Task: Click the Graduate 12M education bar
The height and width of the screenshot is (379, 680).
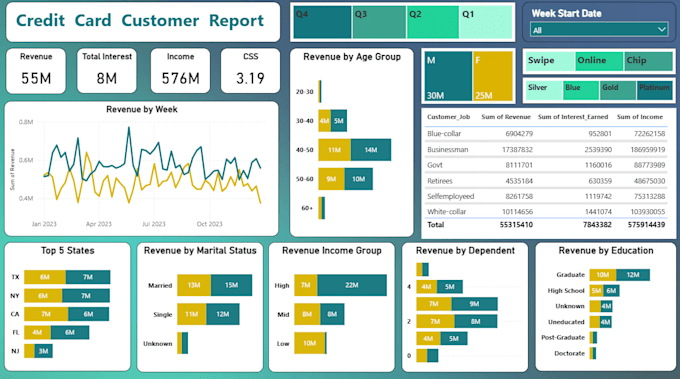Action: point(633,275)
